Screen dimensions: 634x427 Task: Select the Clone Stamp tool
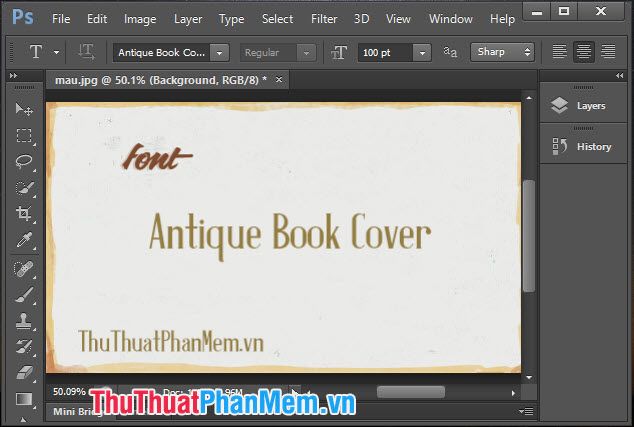pyautogui.click(x=24, y=321)
